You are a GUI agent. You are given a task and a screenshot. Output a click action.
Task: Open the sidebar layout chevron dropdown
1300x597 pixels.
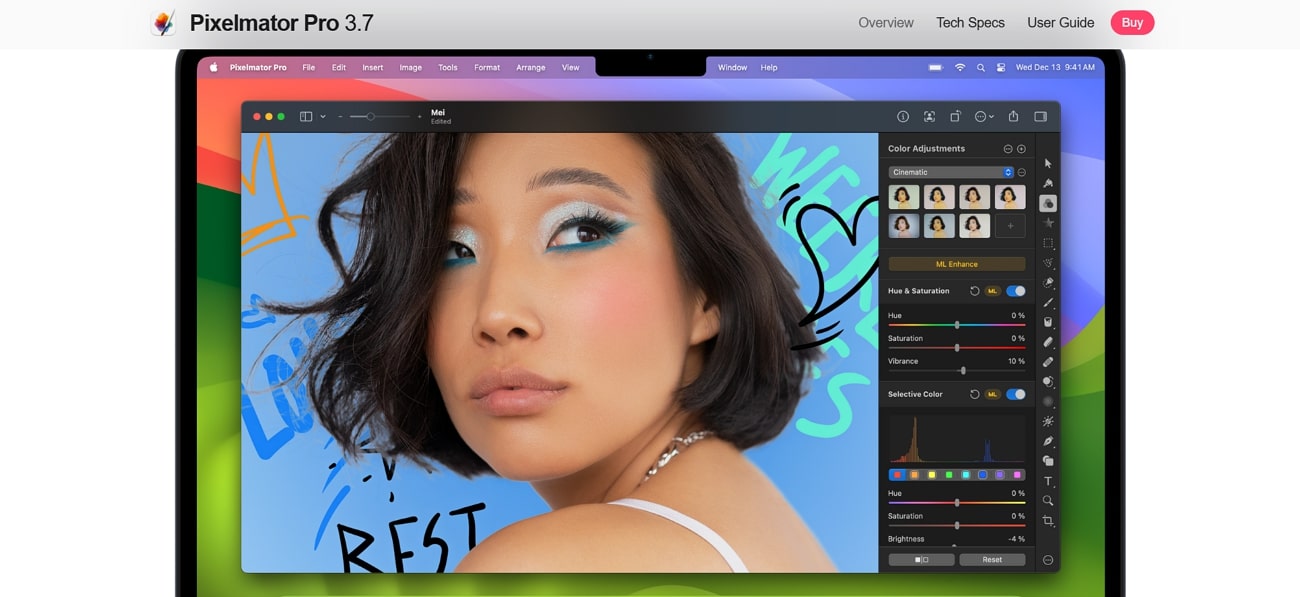click(323, 117)
